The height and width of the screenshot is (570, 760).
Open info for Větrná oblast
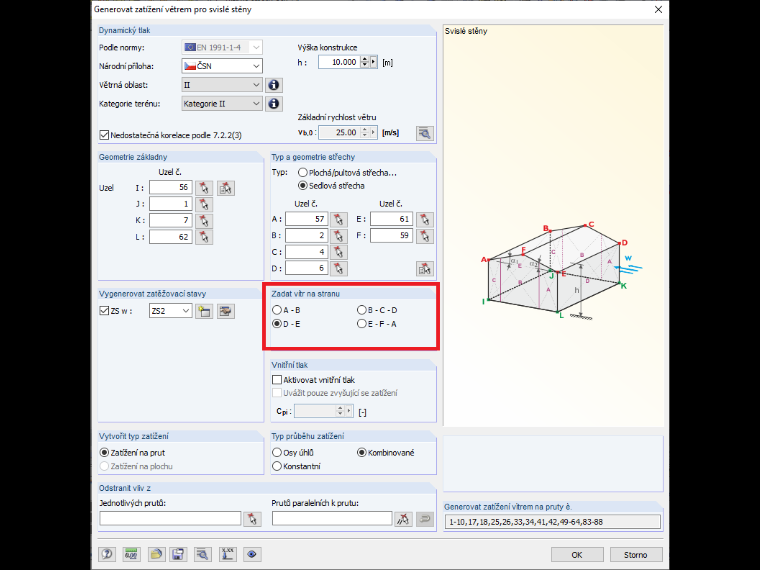[x=274, y=85]
